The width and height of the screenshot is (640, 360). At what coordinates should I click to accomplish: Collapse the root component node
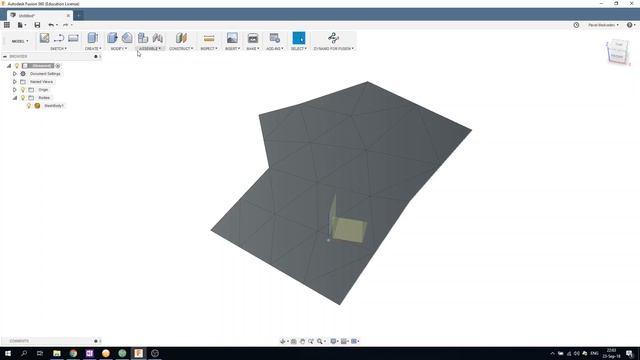coord(9,66)
